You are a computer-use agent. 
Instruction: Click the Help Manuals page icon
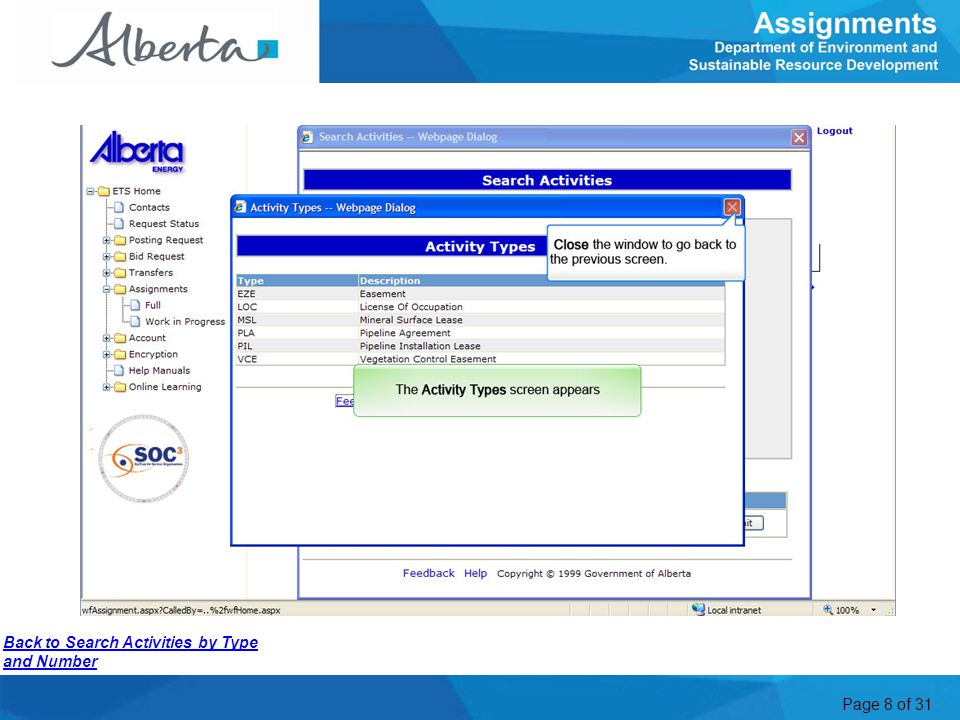(120, 370)
